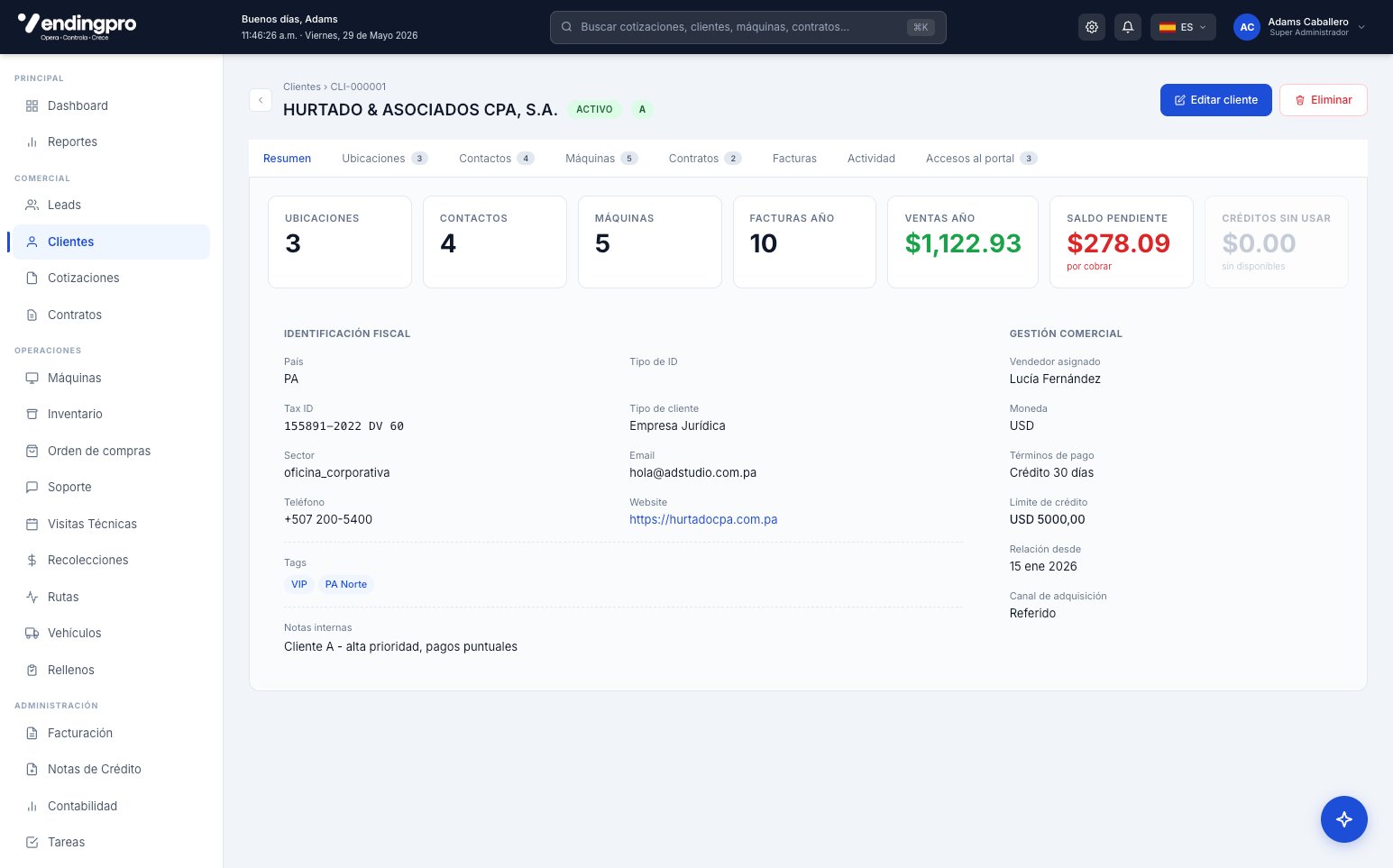Click the ACTIVO status badge

pyautogui.click(x=594, y=109)
